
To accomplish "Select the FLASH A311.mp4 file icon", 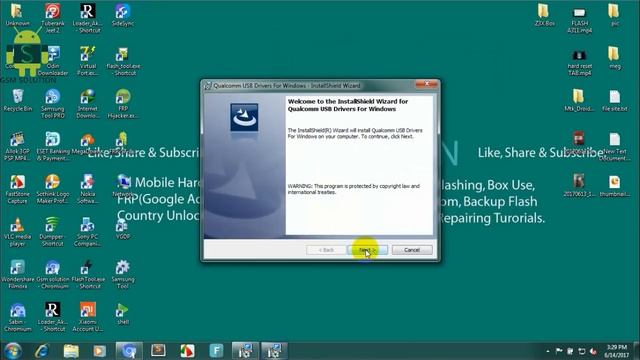I will tap(580, 20).
